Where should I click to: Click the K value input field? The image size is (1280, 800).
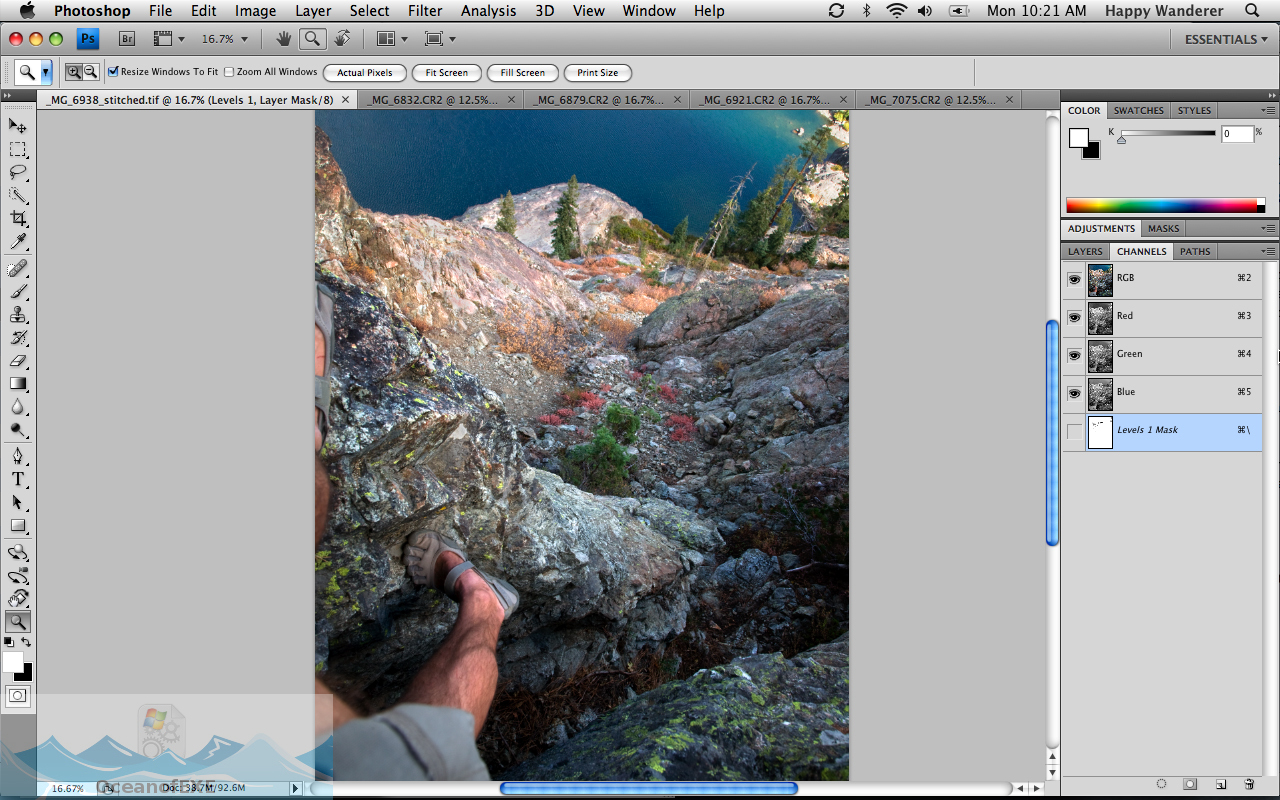1237,133
